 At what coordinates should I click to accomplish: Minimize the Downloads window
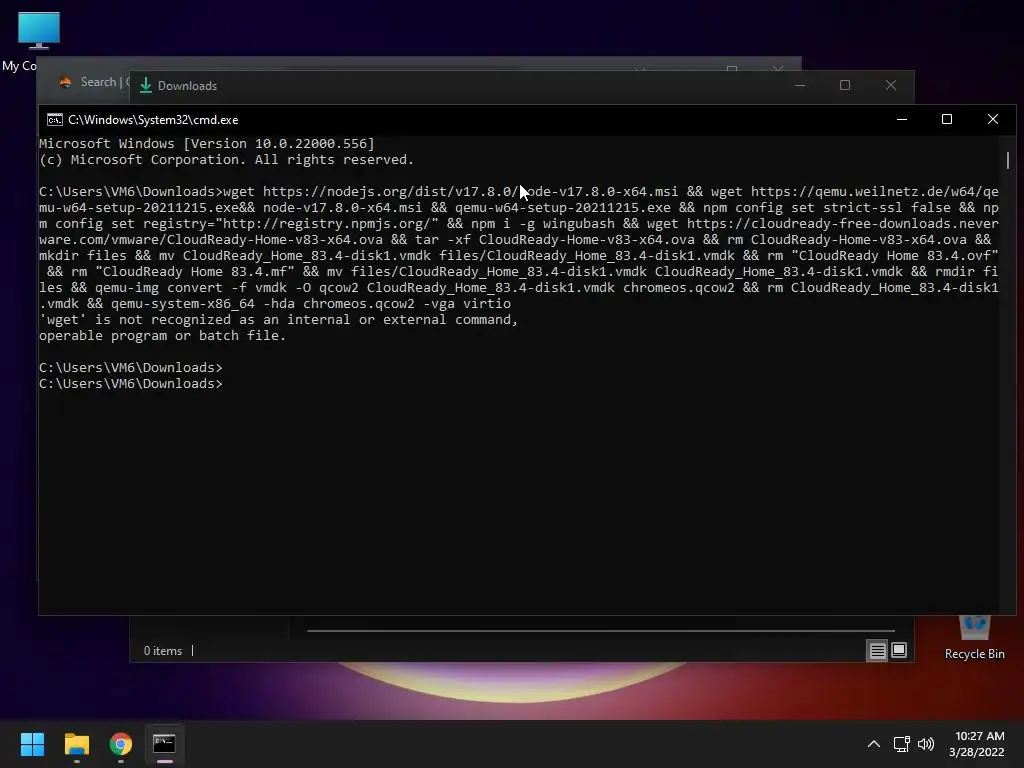click(800, 86)
